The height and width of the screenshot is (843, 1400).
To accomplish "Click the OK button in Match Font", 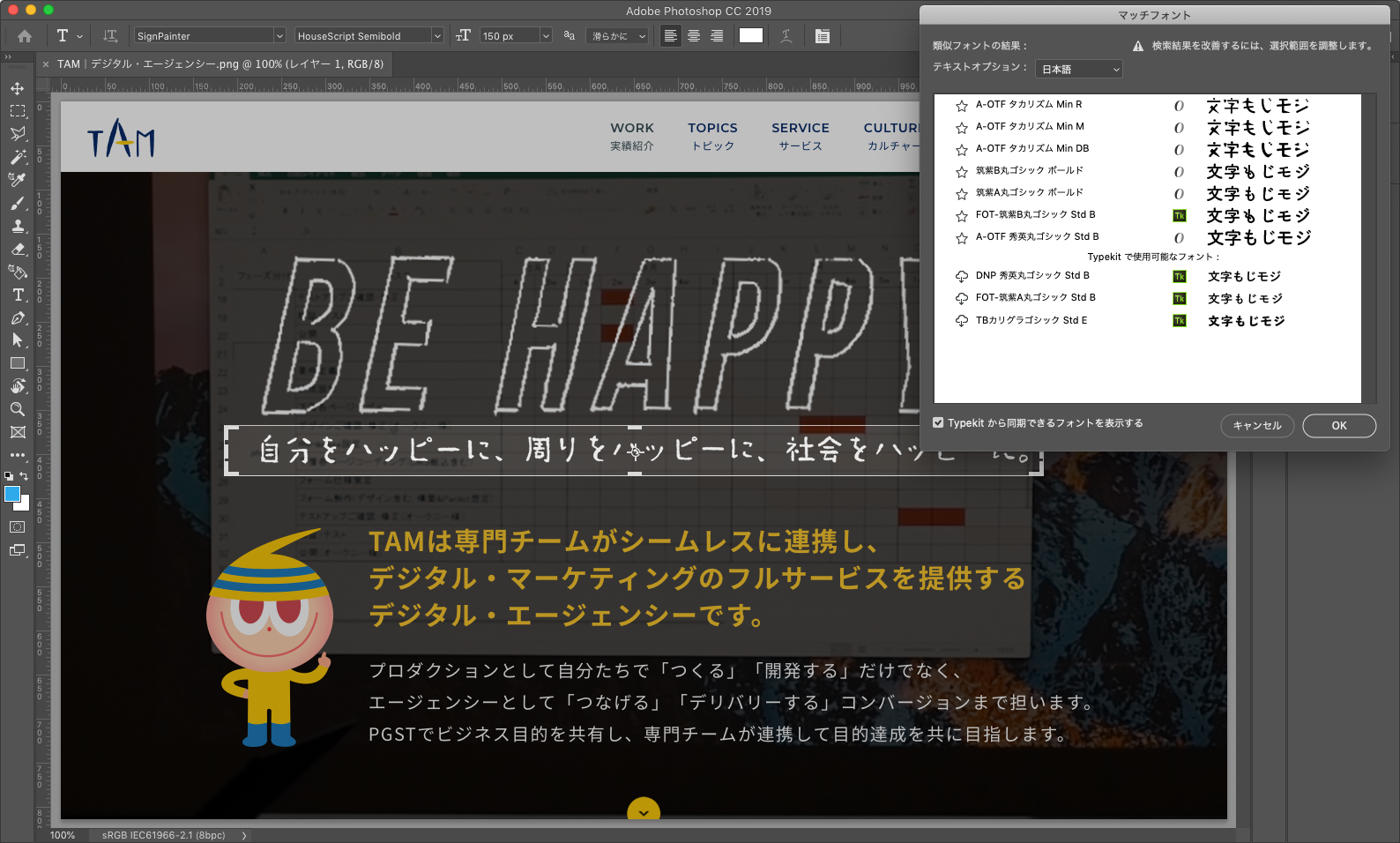I will click(x=1339, y=426).
